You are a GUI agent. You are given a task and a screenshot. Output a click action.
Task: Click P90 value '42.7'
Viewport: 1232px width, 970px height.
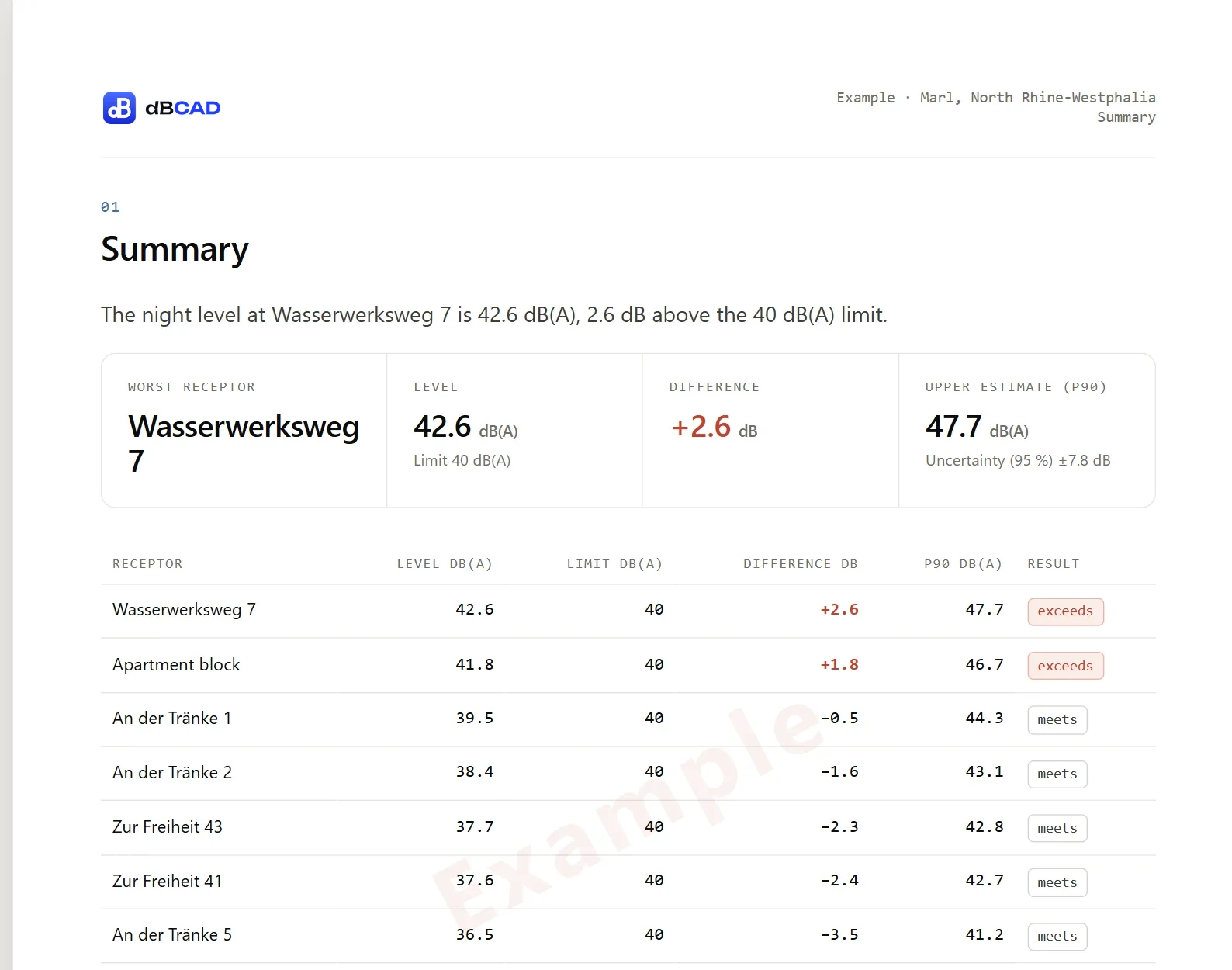(985, 881)
